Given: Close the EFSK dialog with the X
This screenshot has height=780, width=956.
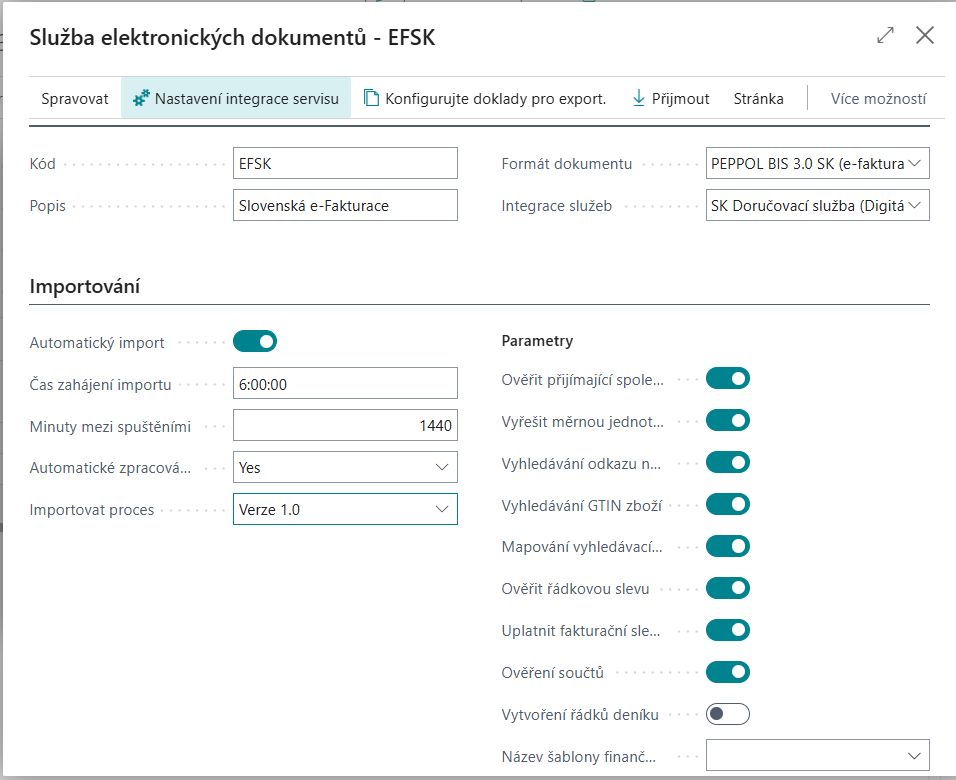Looking at the screenshot, I should tap(925, 35).
